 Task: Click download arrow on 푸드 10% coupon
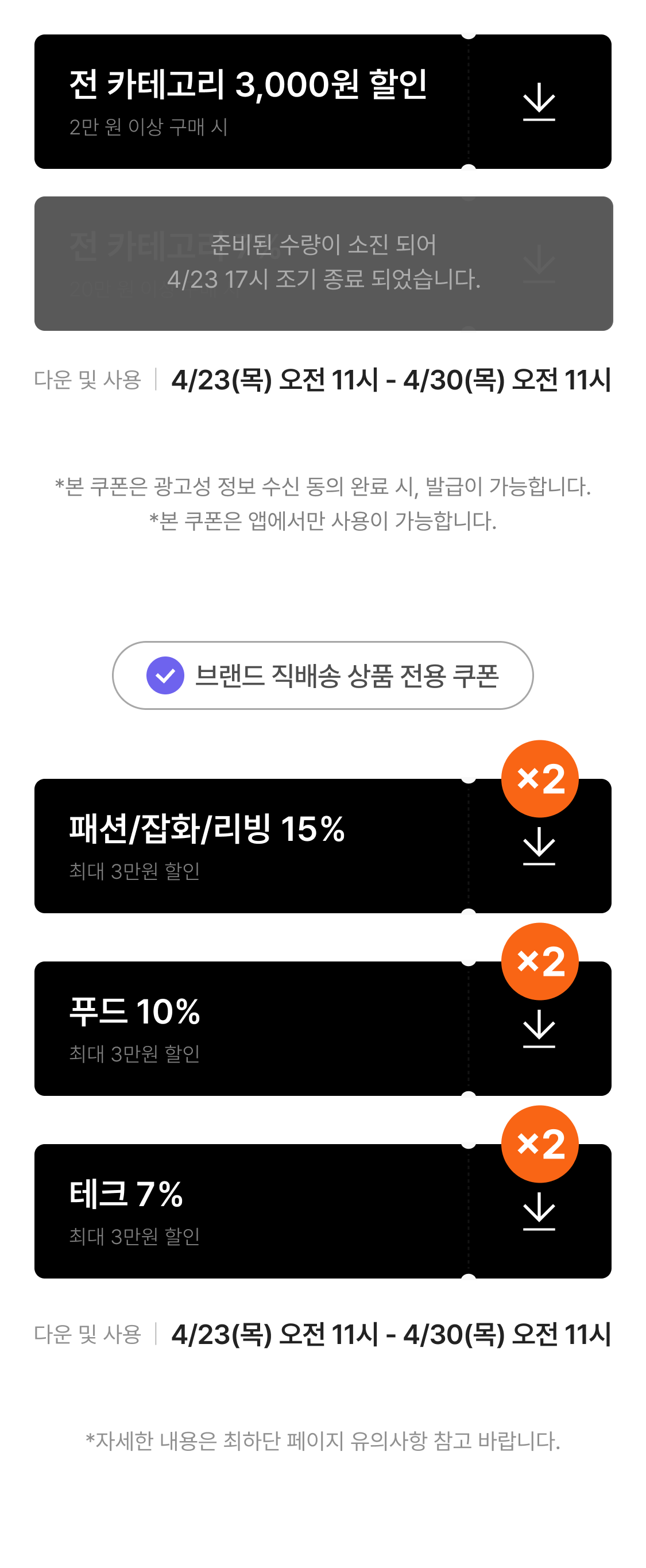pos(539,1029)
